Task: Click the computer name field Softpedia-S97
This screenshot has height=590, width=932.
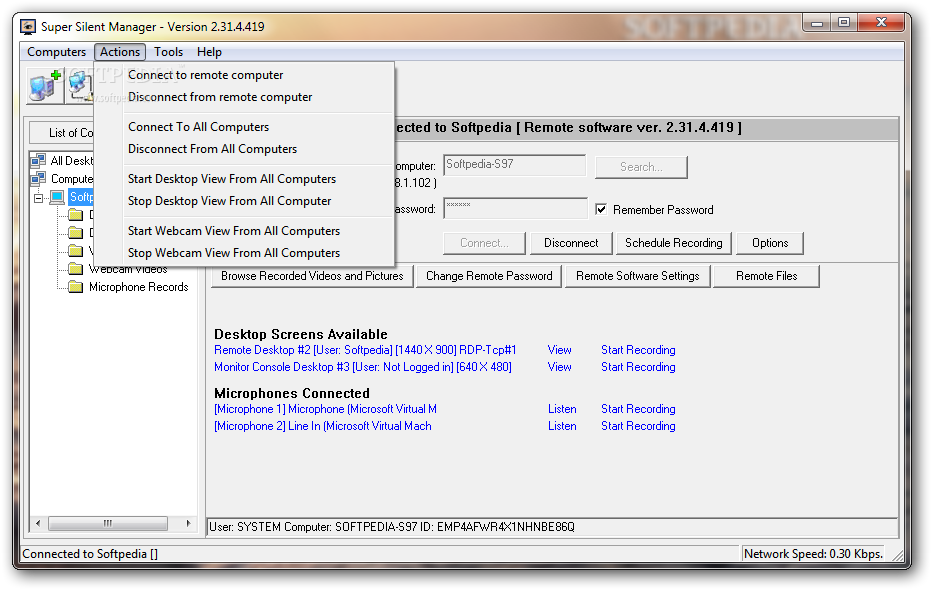Action: tap(515, 165)
